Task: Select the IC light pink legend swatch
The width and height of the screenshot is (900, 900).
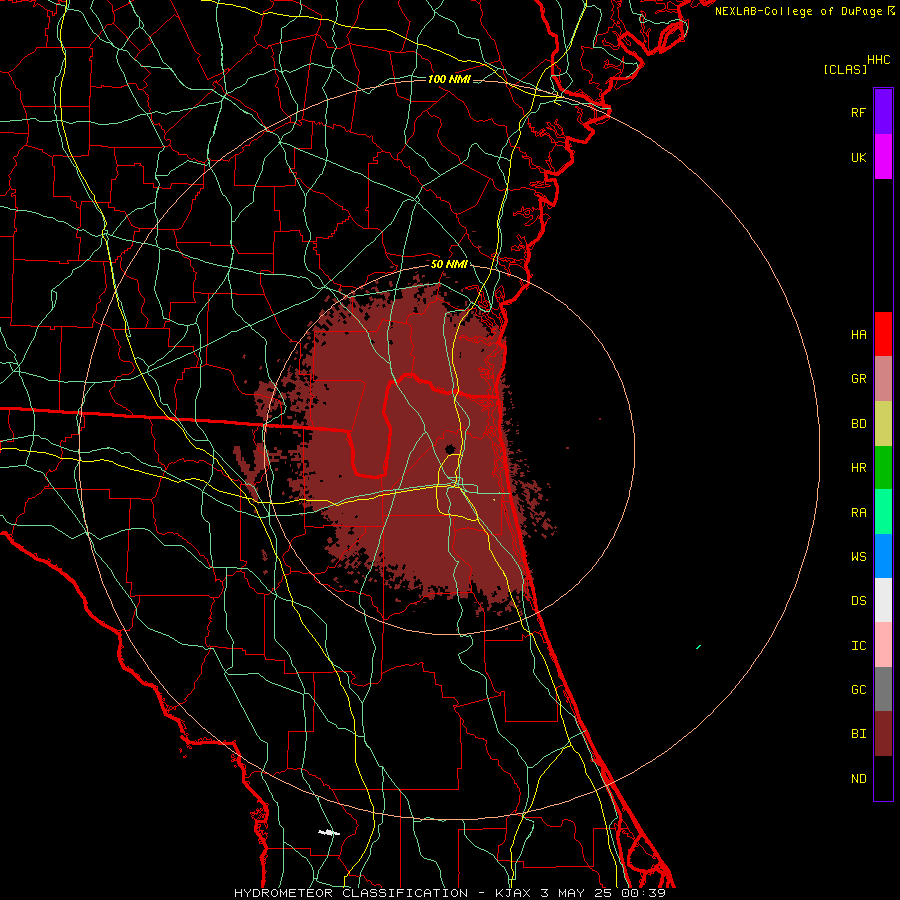Action: click(883, 645)
